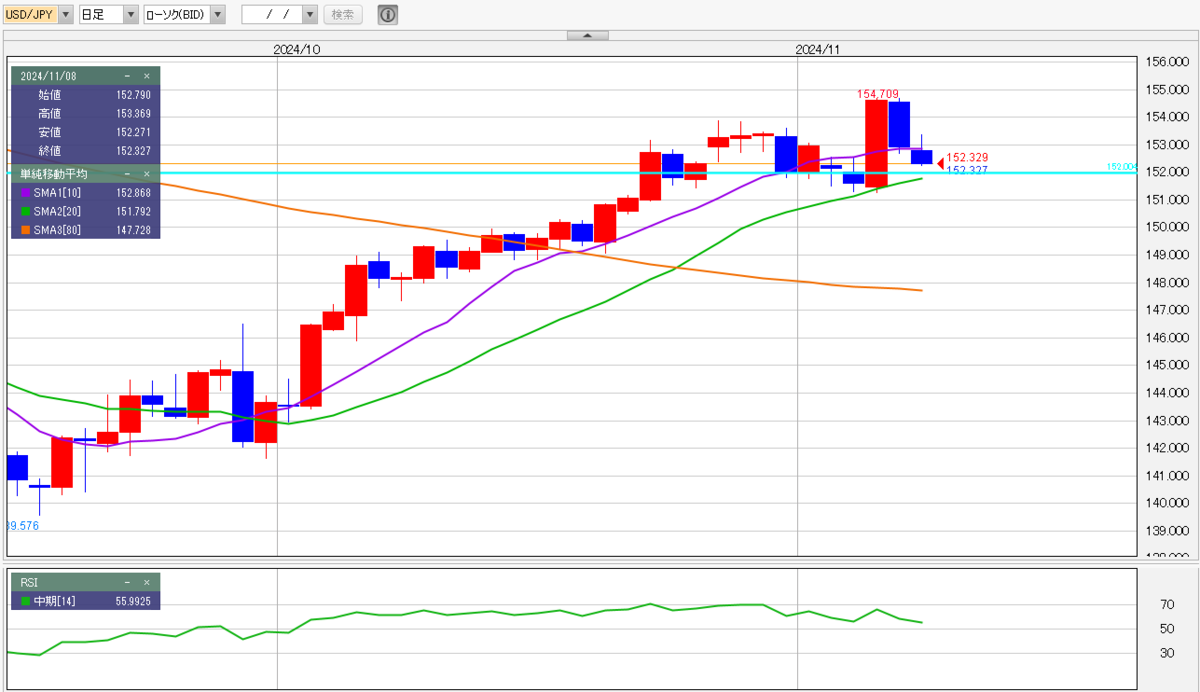
Task: Click the orange SMA3[80] color swatch
Action: tap(26, 230)
